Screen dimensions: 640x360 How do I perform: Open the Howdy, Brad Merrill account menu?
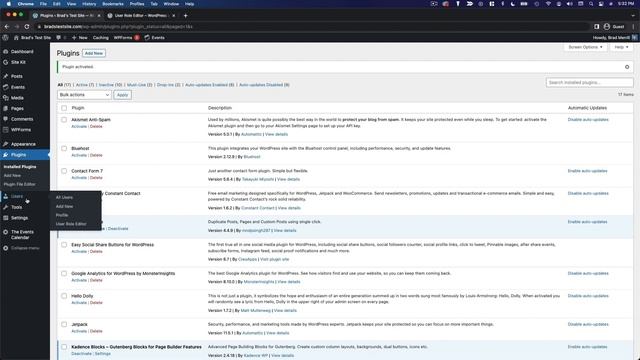615,38
